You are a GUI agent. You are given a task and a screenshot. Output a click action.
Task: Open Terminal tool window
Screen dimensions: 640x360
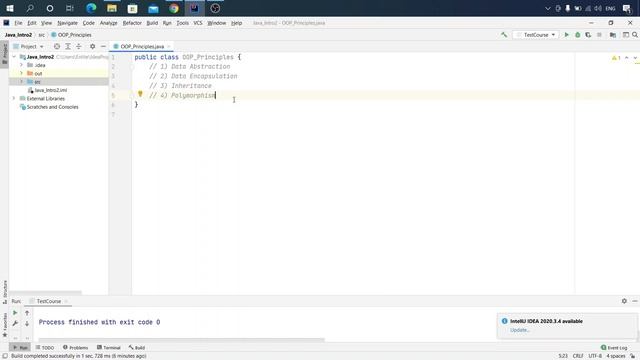(x=109, y=348)
